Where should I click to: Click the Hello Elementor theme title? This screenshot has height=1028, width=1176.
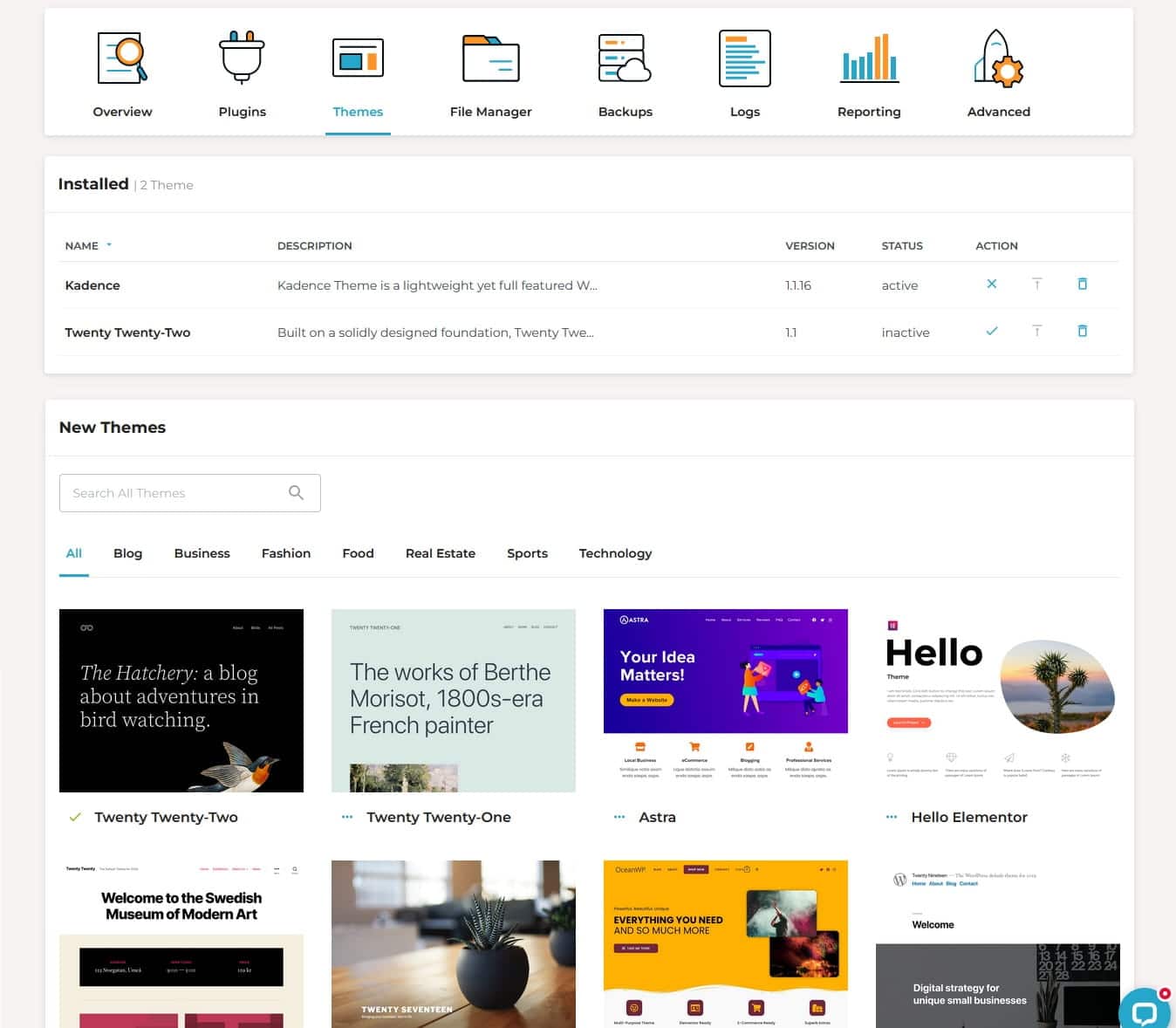969,817
